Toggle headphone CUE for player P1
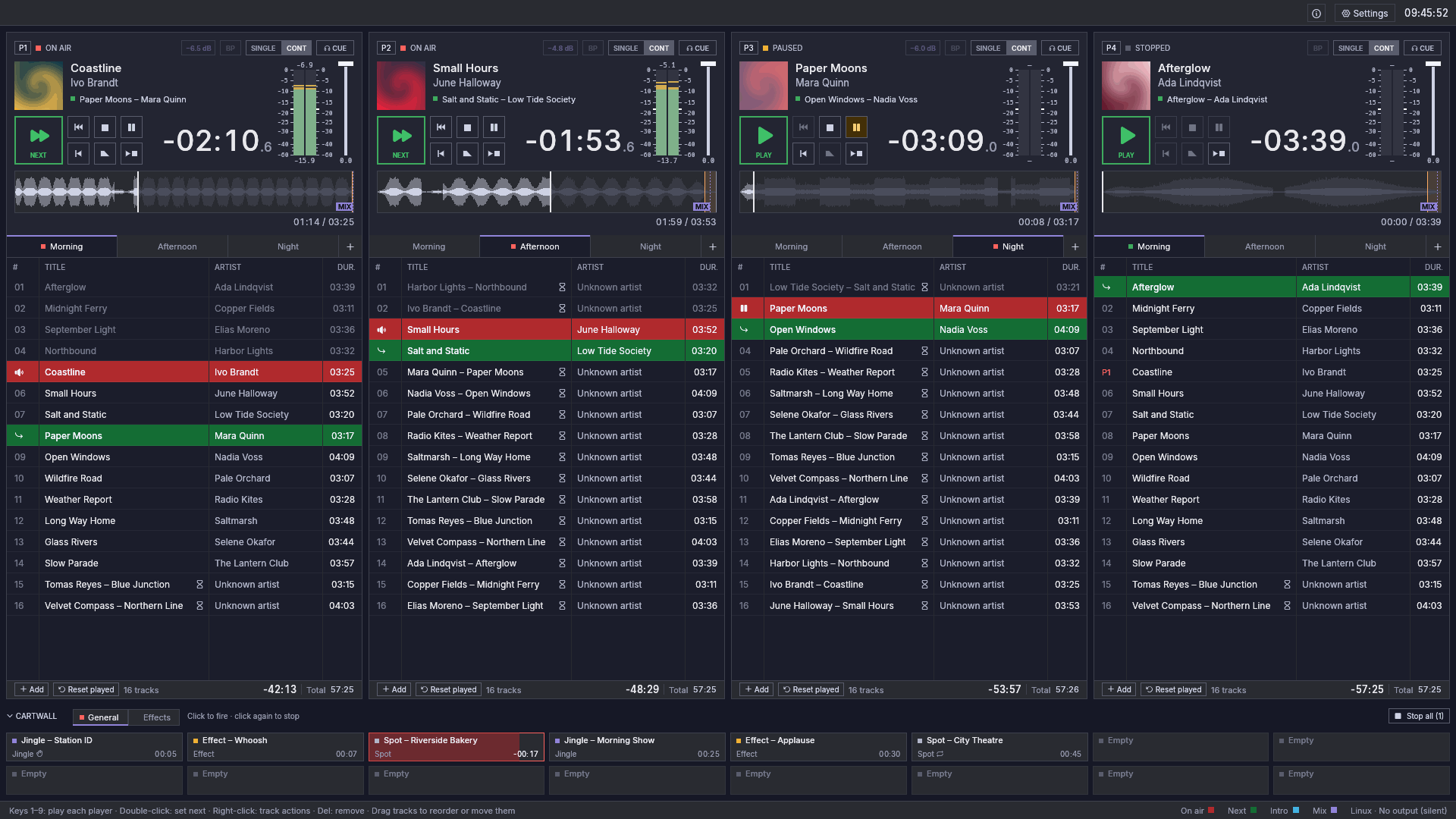The width and height of the screenshot is (1456, 819). point(335,48)
